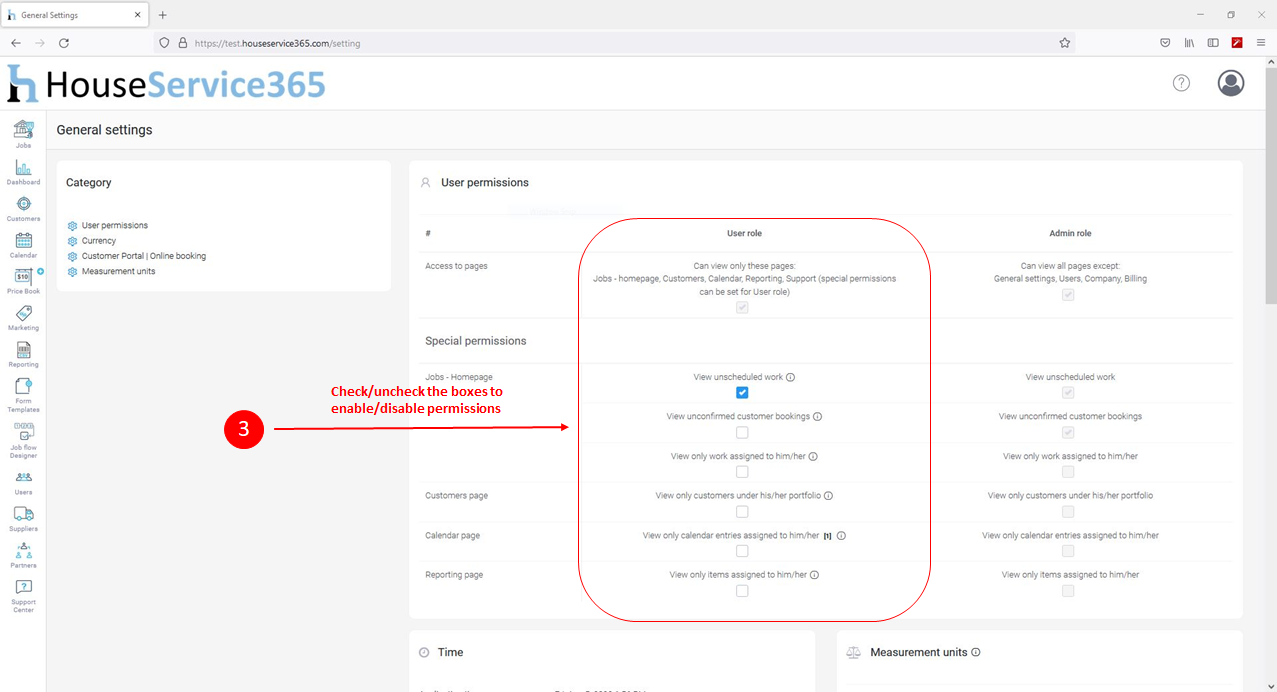Click the help question mark icon
The image size is (1277, 692).
click(x=1181, y=83)
